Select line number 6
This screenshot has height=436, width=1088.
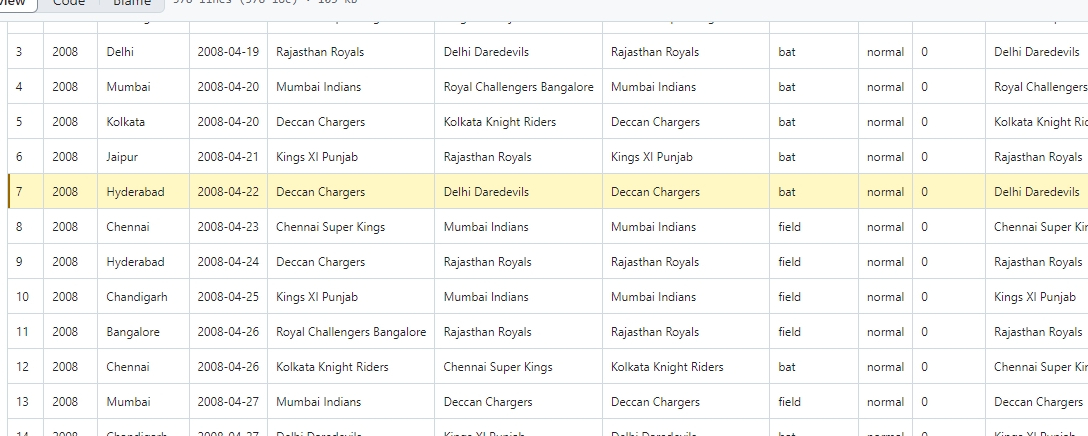26,157
